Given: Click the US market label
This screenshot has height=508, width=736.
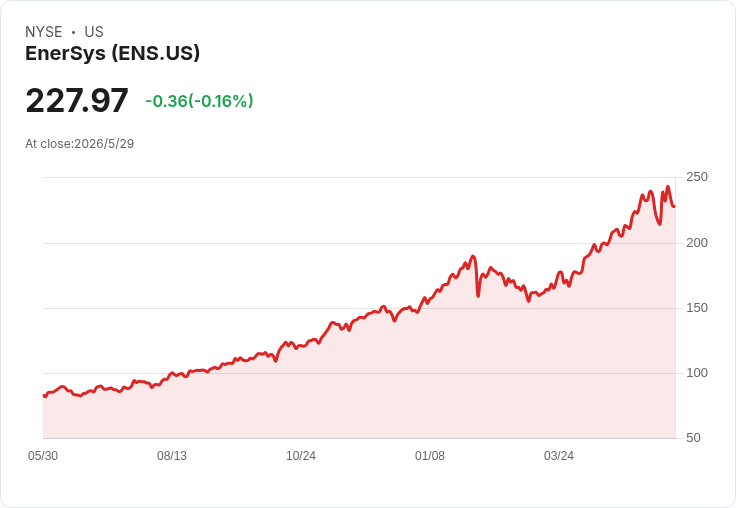Looking at the screenshot, I should point(94,32).
